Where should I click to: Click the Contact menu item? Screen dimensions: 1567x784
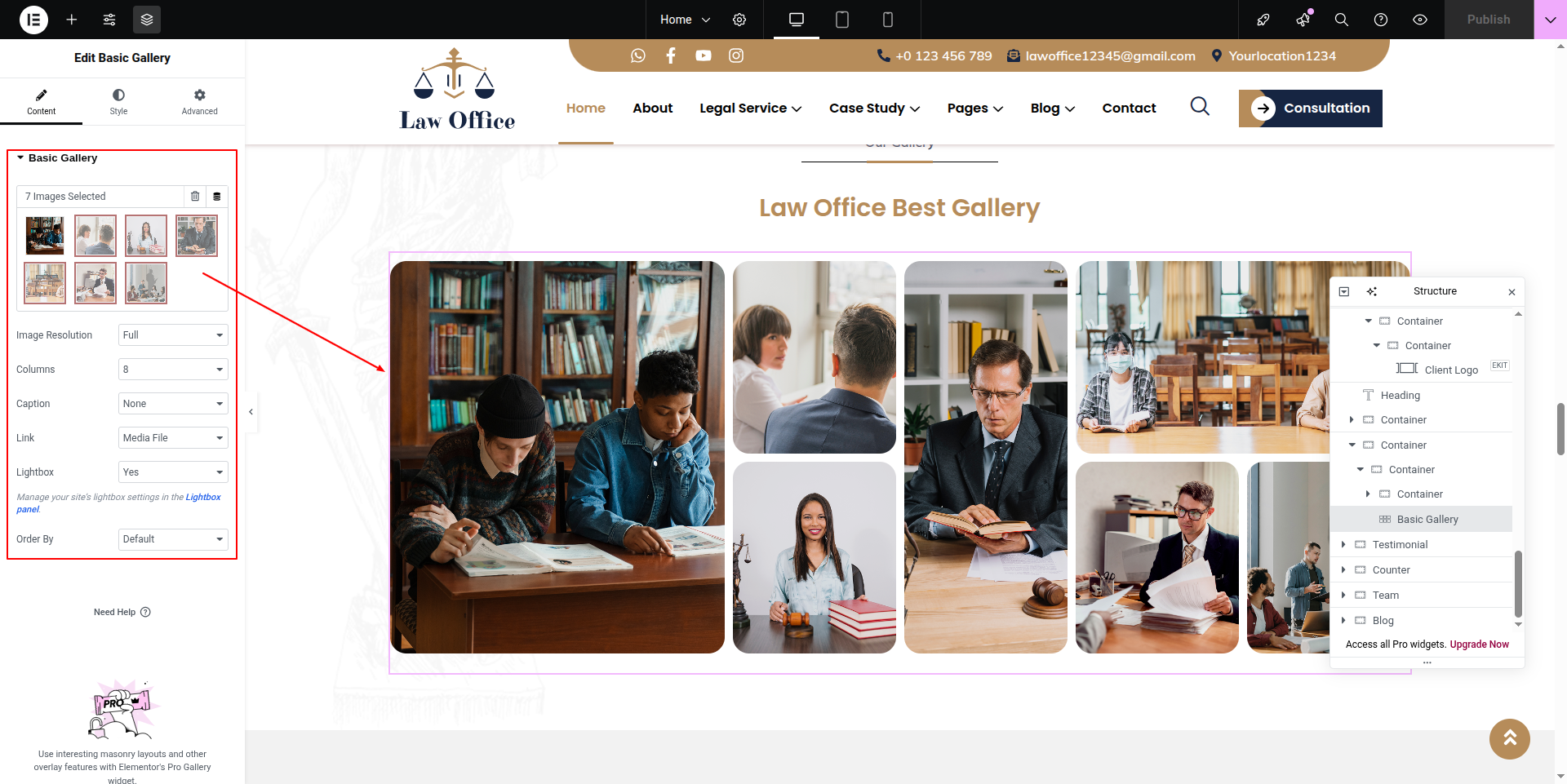(x=1129, y=108)
